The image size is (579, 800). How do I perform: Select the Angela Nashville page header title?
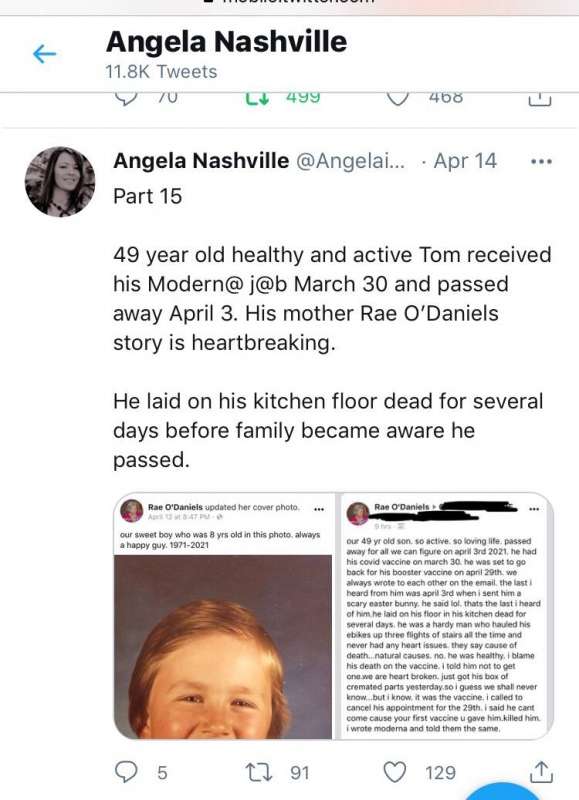[x=226, y=42]
